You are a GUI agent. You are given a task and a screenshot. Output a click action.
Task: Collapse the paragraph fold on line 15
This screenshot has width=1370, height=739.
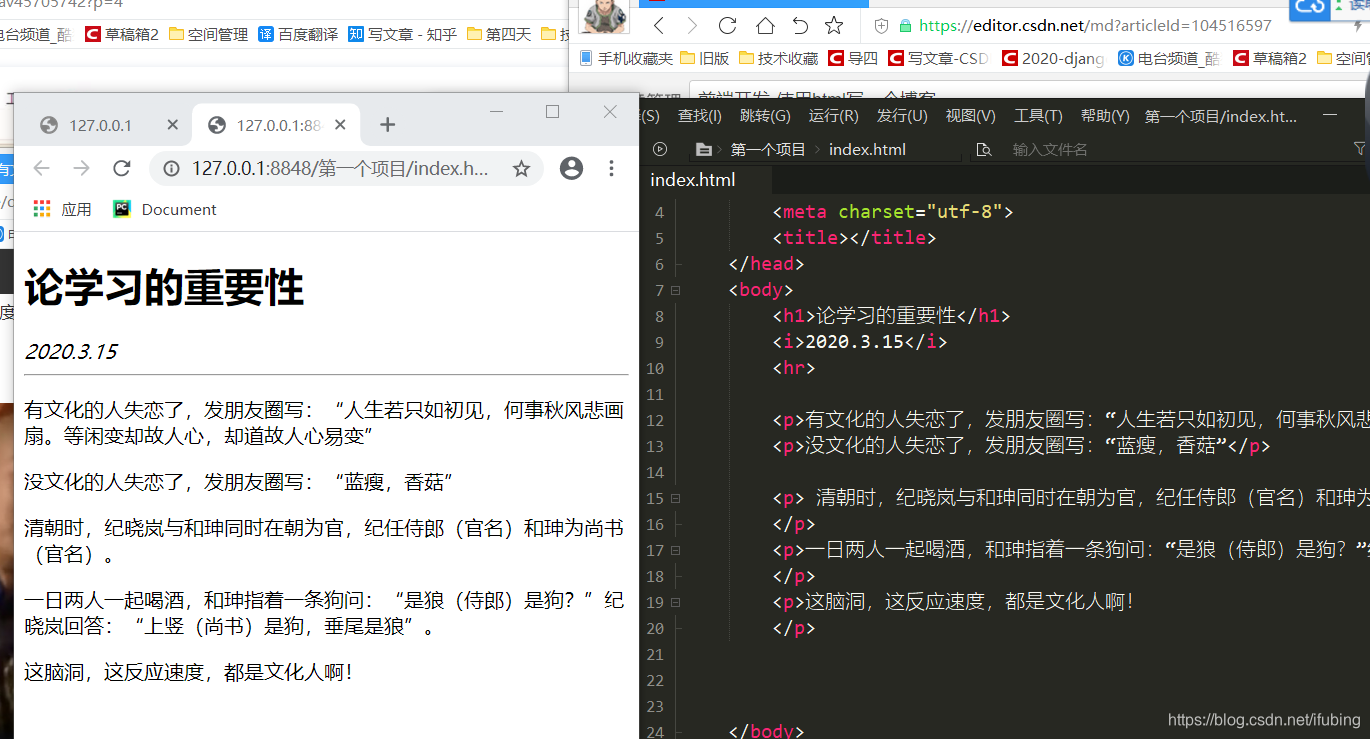click(x=674, y=498)
